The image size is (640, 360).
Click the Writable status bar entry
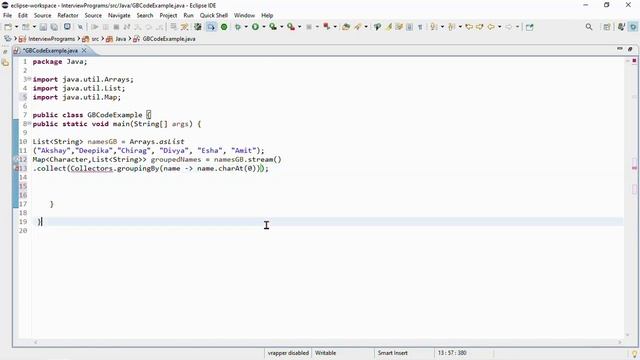325,353
